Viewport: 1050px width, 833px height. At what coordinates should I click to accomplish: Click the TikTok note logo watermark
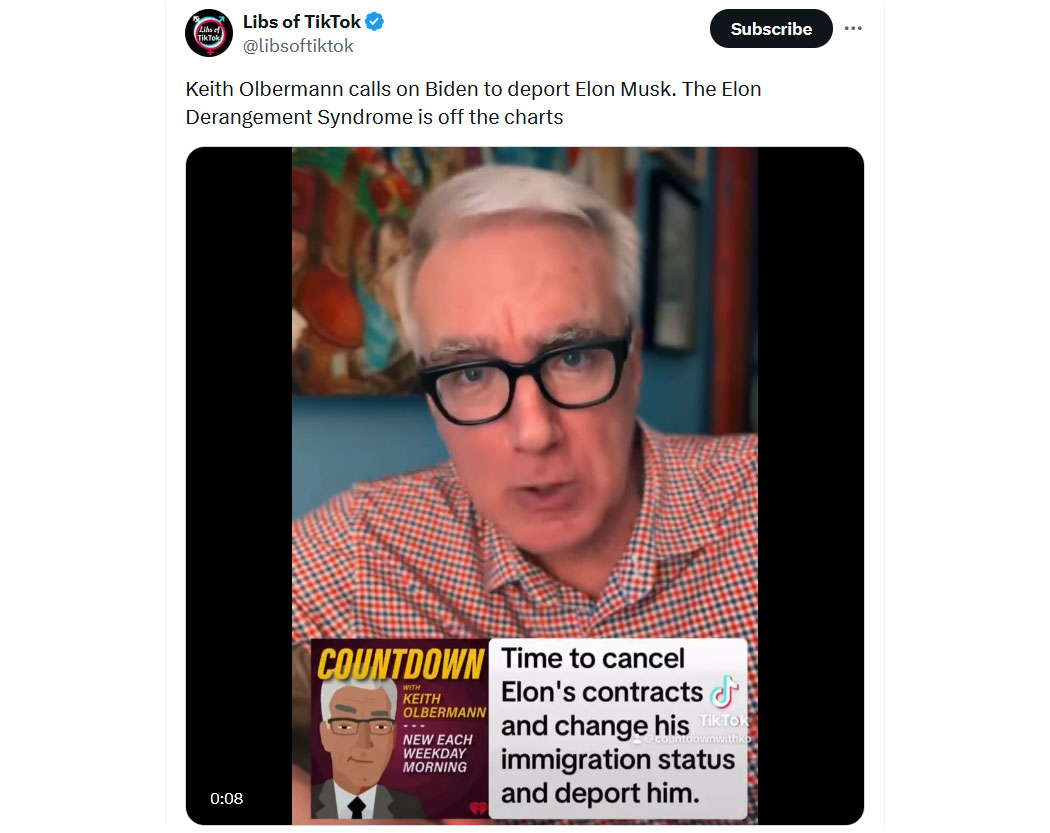[724, 692]
